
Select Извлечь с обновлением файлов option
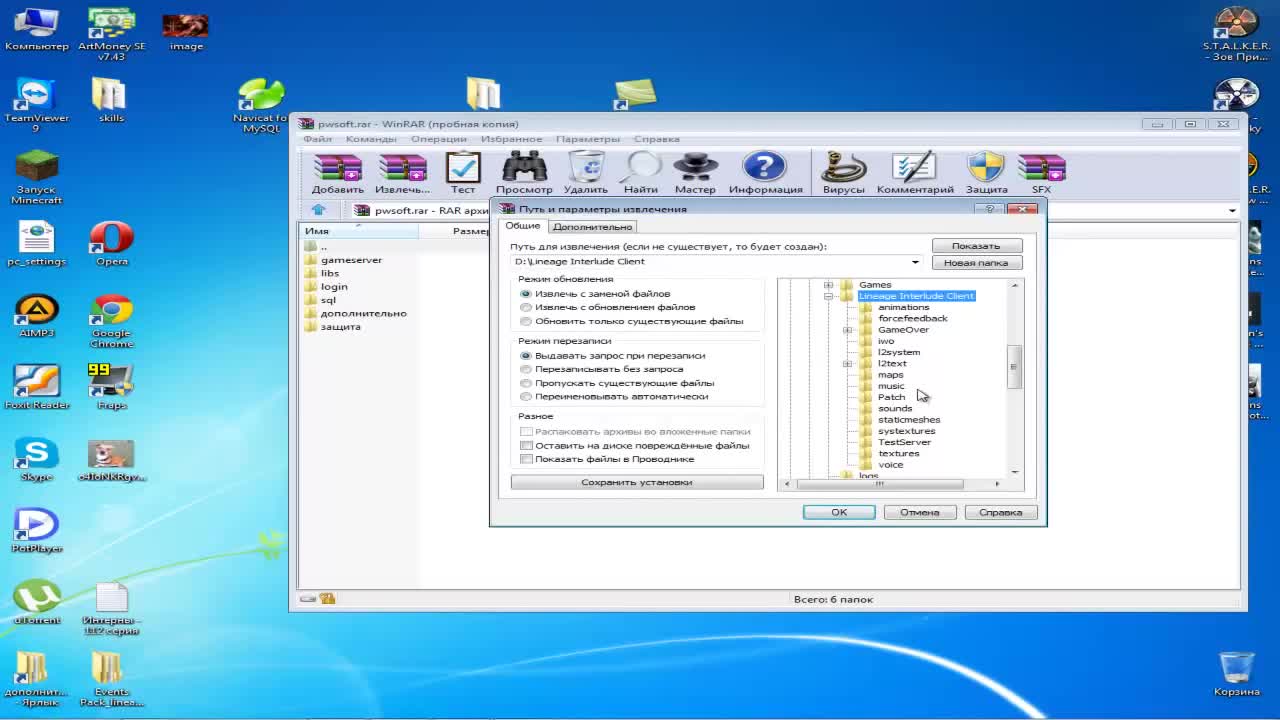[x=607, y=307]
